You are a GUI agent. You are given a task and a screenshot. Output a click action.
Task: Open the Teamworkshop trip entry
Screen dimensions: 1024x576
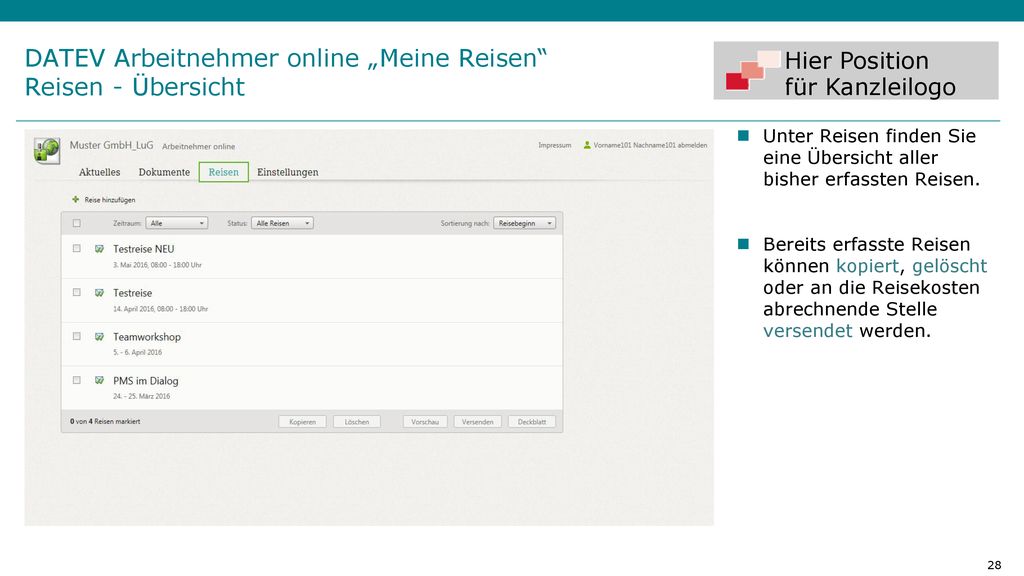(x=147, y=336)
